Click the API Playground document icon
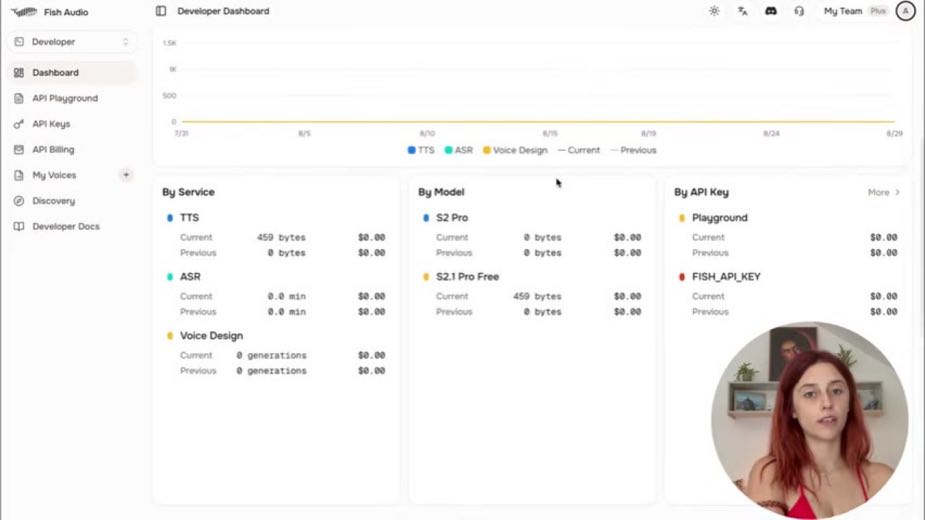This screenshot has height=520, width=925. pyautogui.click(x=19, y=98)
